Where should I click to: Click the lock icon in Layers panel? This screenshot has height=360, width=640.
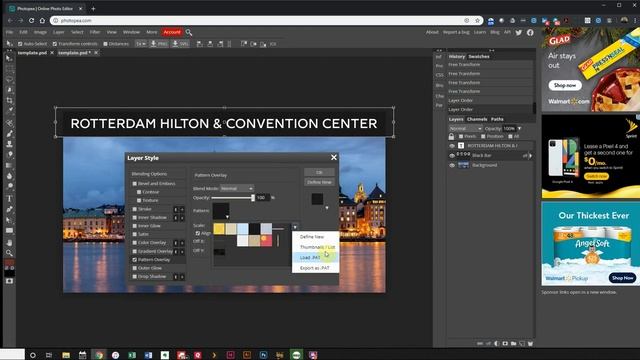451,136
